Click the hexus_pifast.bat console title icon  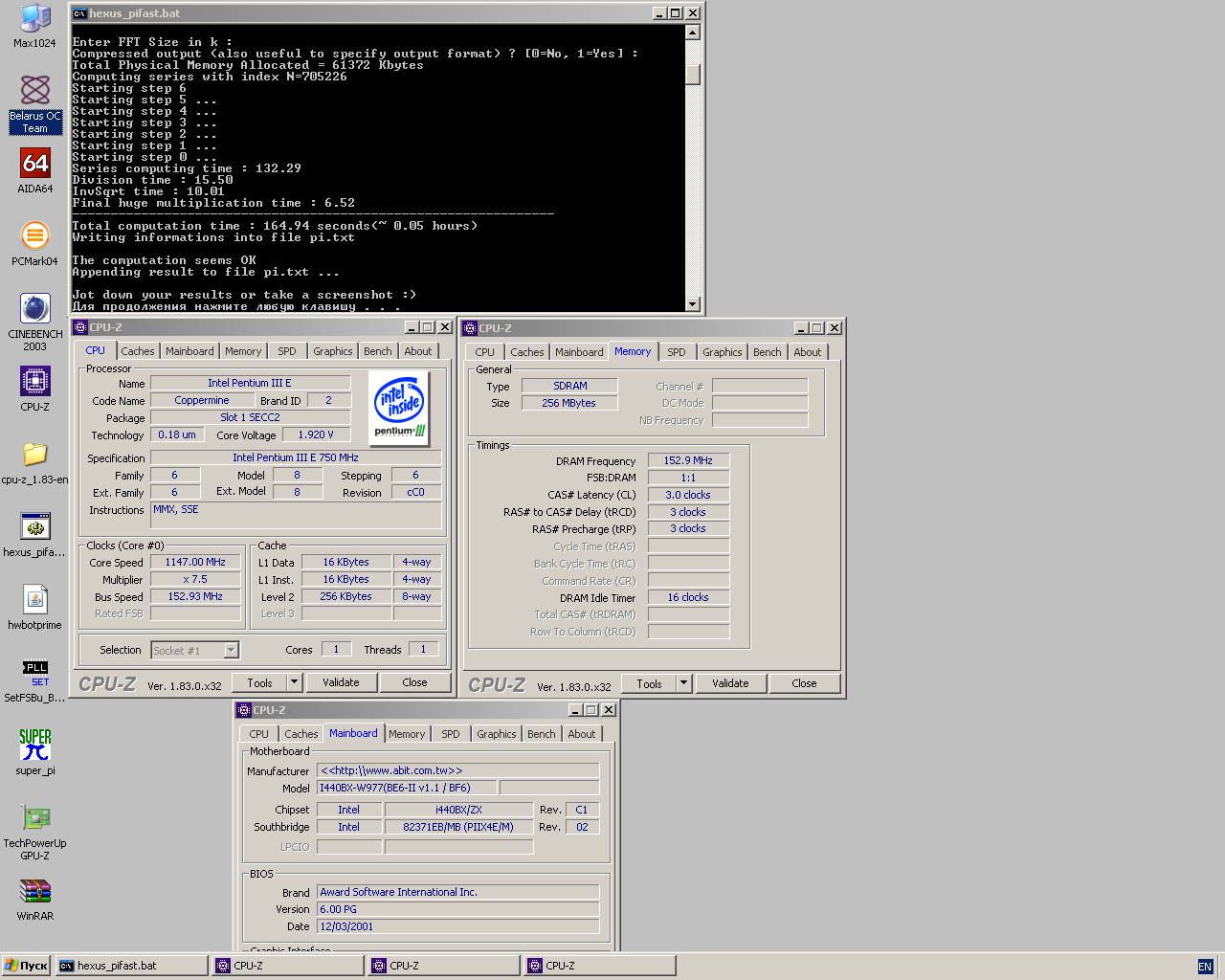(x=79, y=13)
